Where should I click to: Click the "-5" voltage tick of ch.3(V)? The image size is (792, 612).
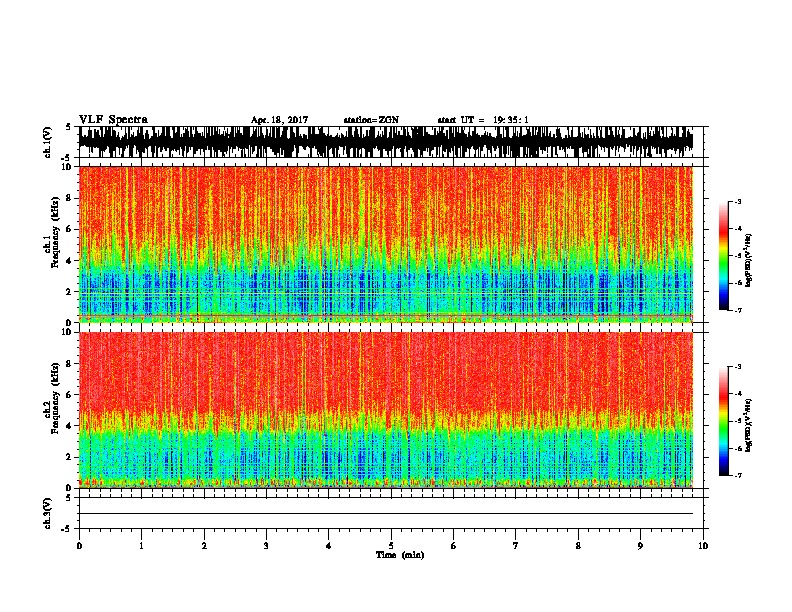66,529
